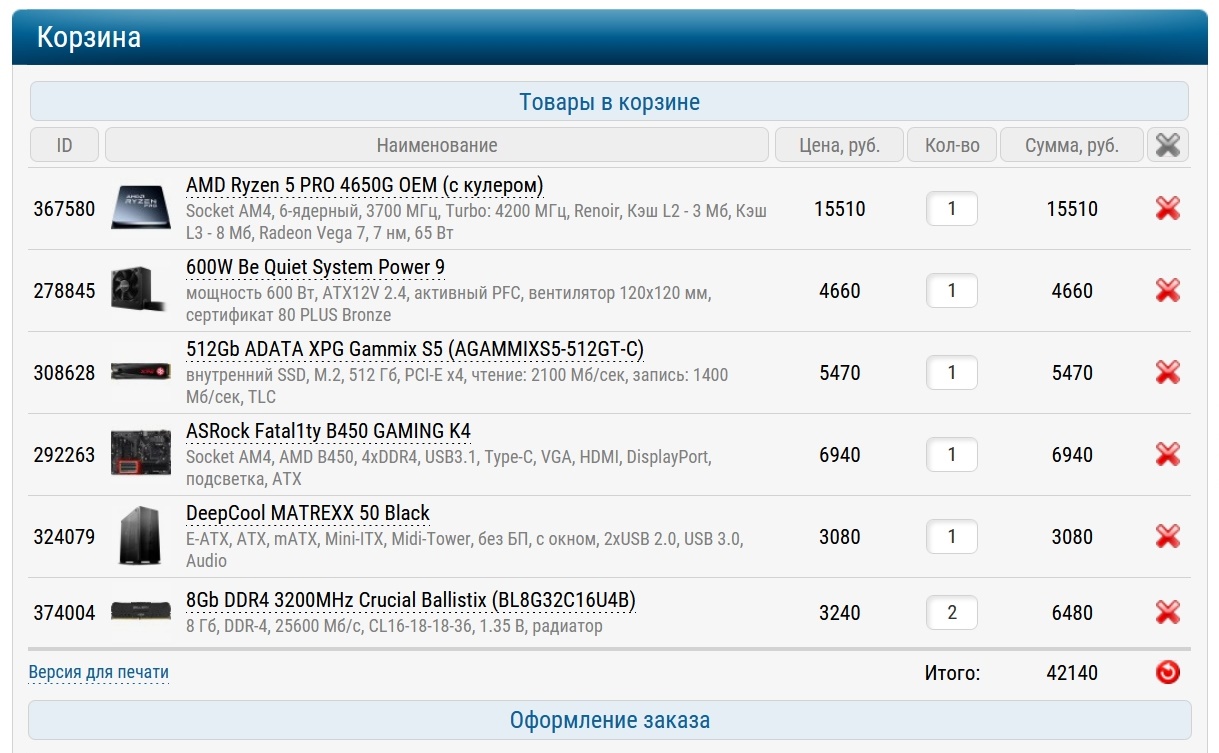Click unit price 3240 for Crucial RAM
The height and width of the screenshot is (753, 1219).
coord(840,612)
